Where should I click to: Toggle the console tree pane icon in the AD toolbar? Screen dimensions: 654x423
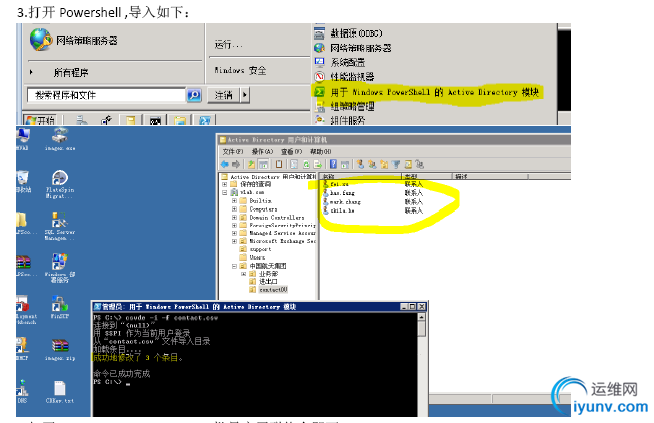point(264,164)
